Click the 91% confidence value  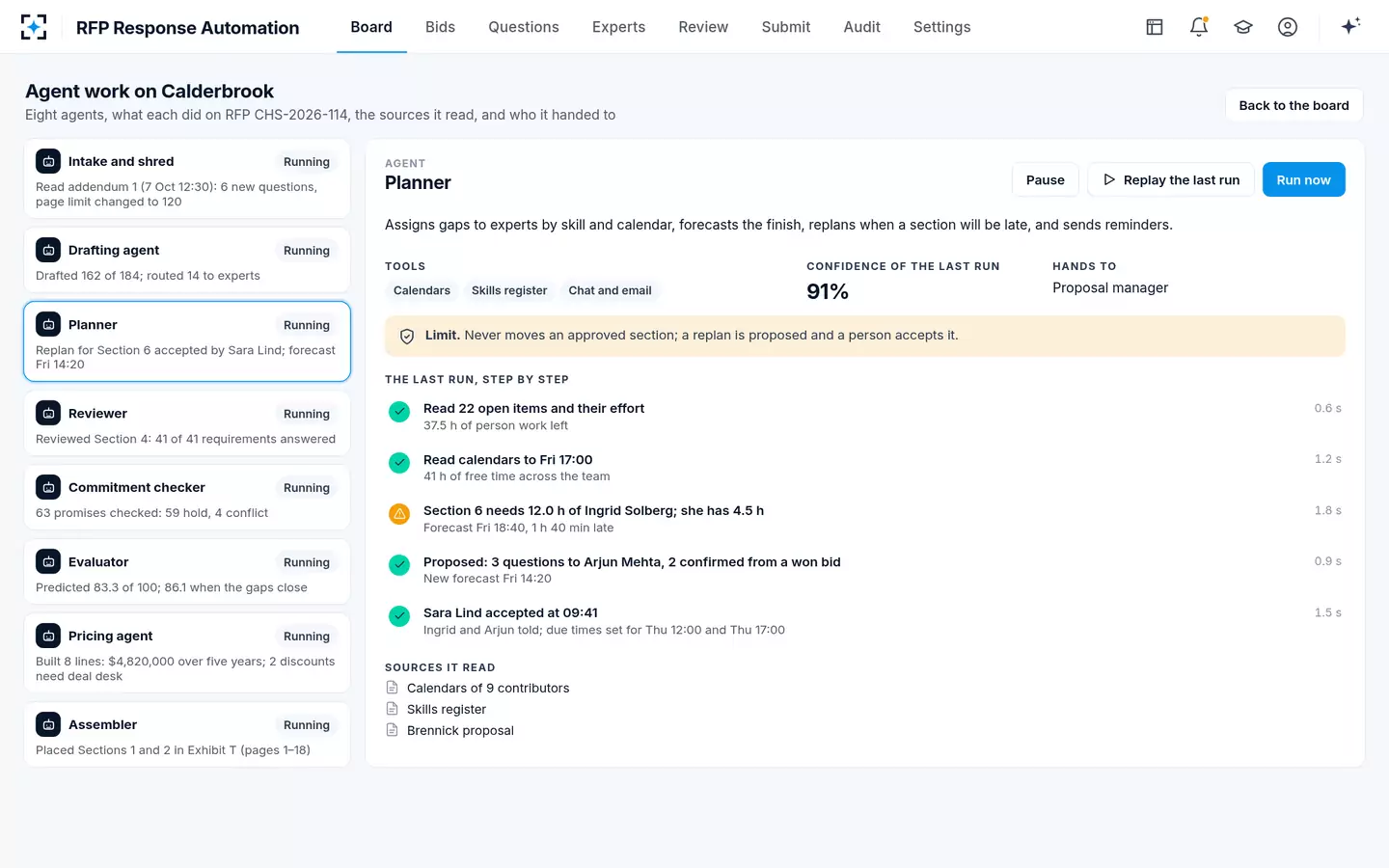click(x=828, y=291)
